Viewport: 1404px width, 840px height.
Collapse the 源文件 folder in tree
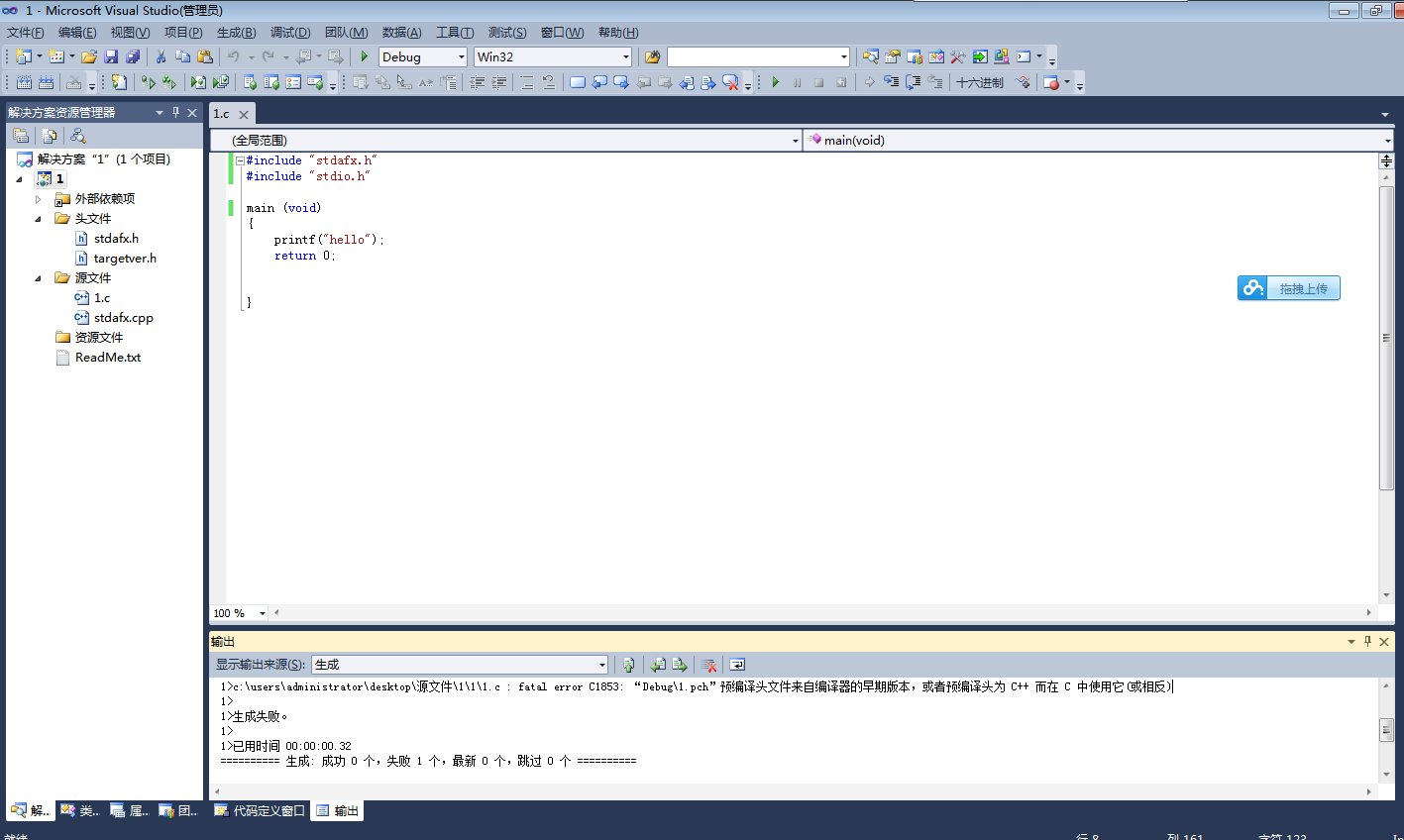click(x=39, y=278)
